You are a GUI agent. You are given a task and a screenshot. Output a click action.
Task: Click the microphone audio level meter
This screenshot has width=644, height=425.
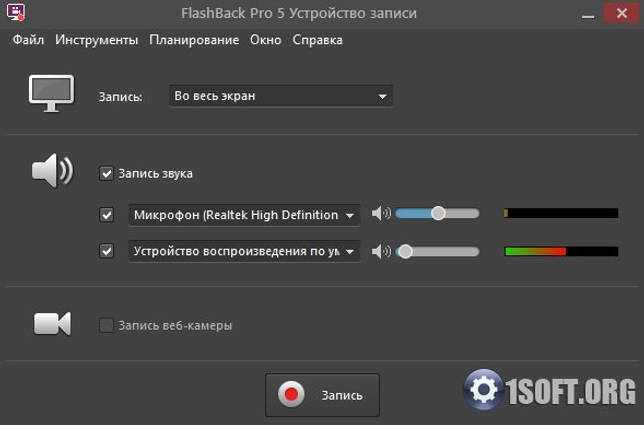click(x=561, y=213)
